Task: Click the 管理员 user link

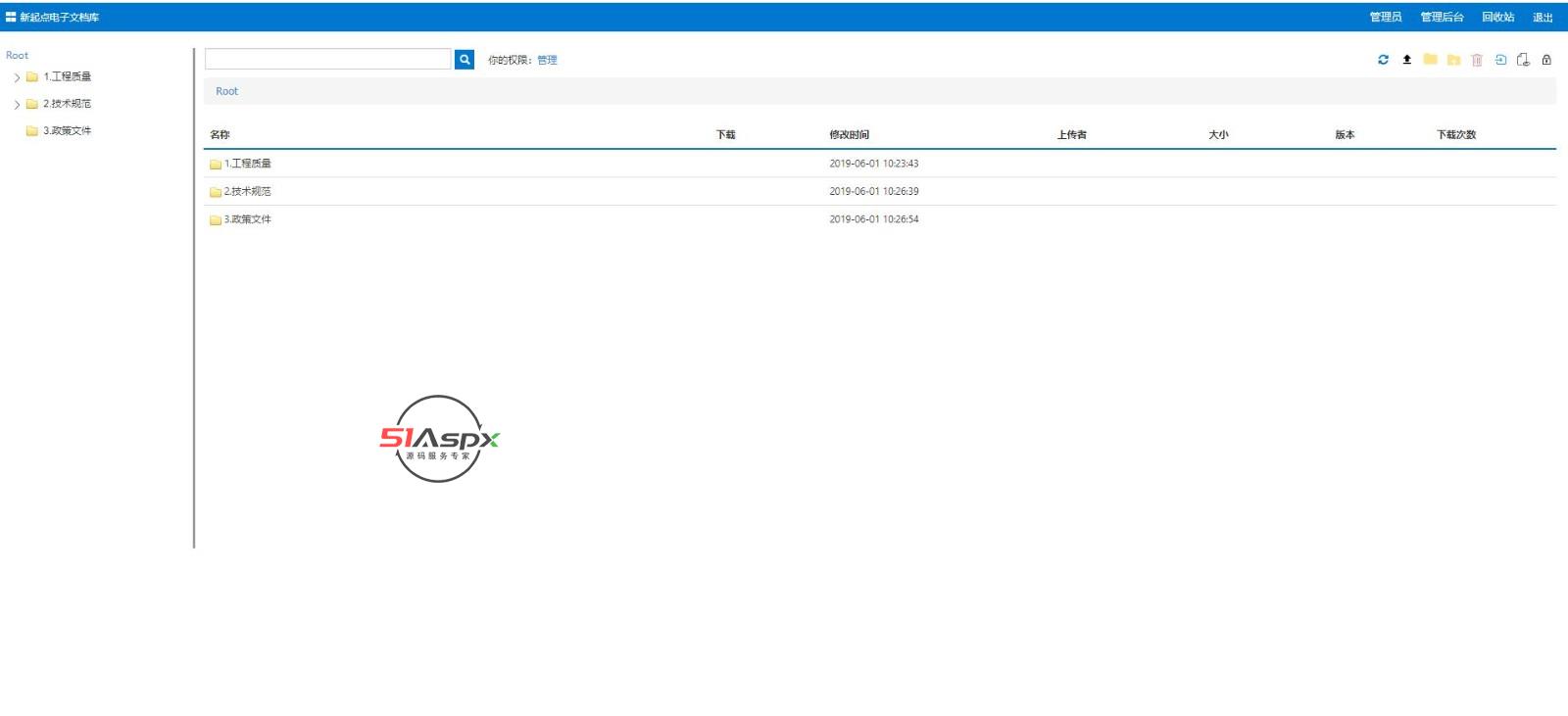Action: pos(1385,17)
